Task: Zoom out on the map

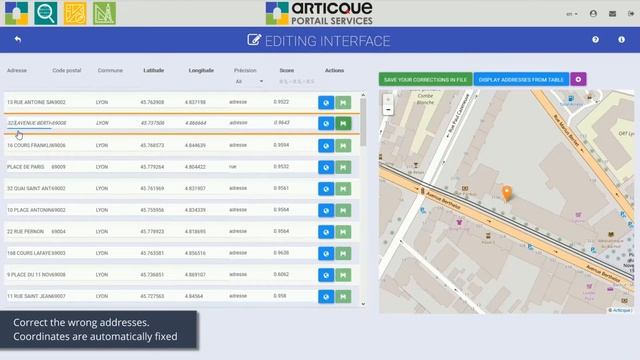Action: 388,110
